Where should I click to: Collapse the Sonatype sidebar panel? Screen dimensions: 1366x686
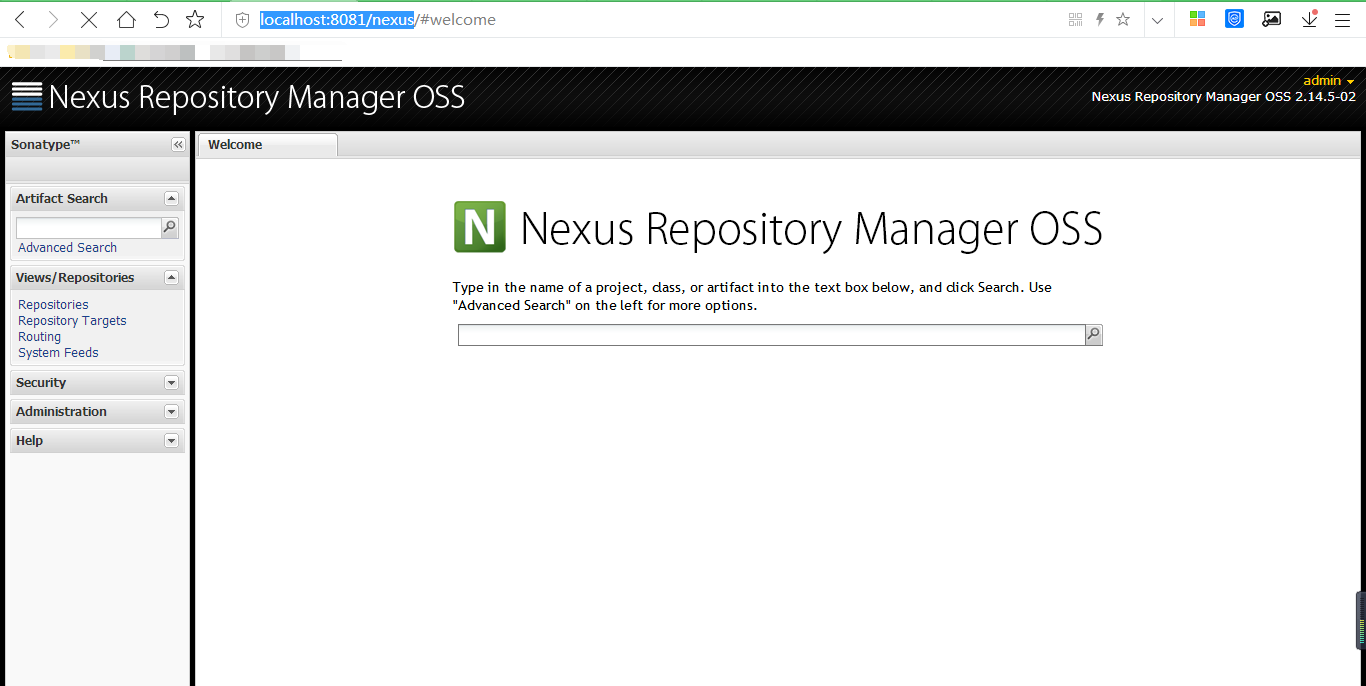(x=178, y=145)
